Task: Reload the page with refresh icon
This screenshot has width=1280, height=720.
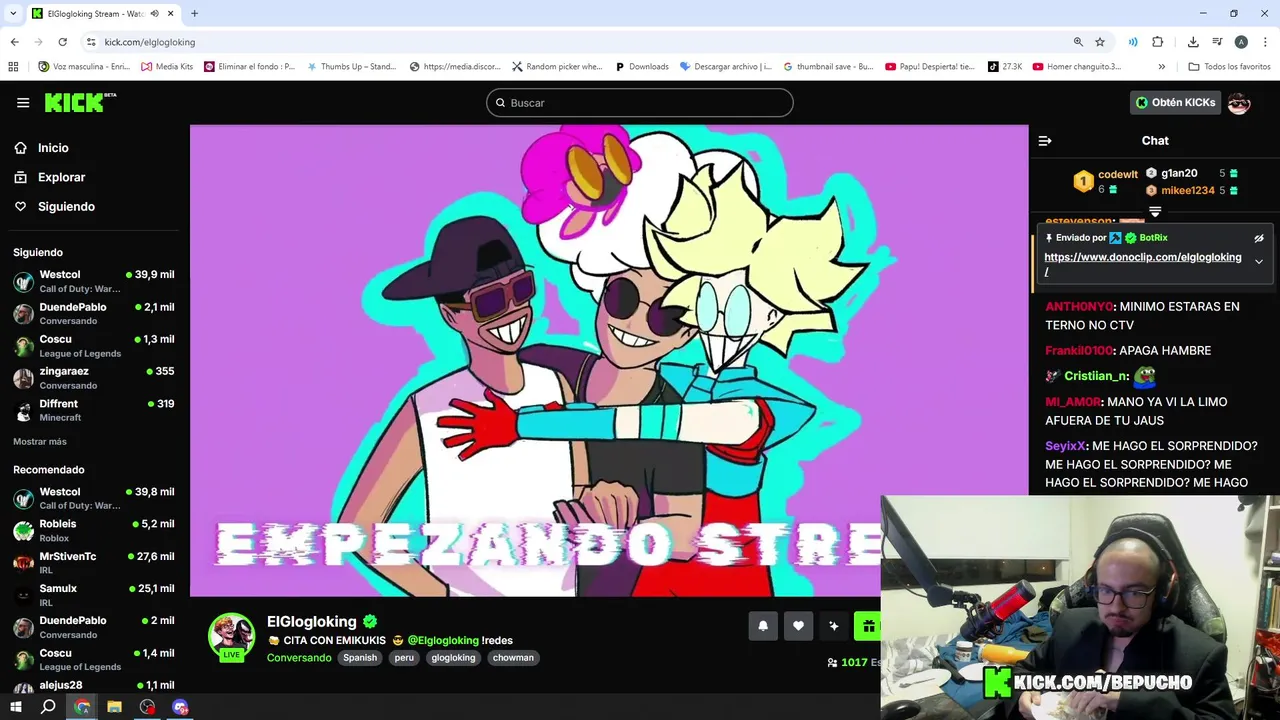Action: tap(62, 42)
